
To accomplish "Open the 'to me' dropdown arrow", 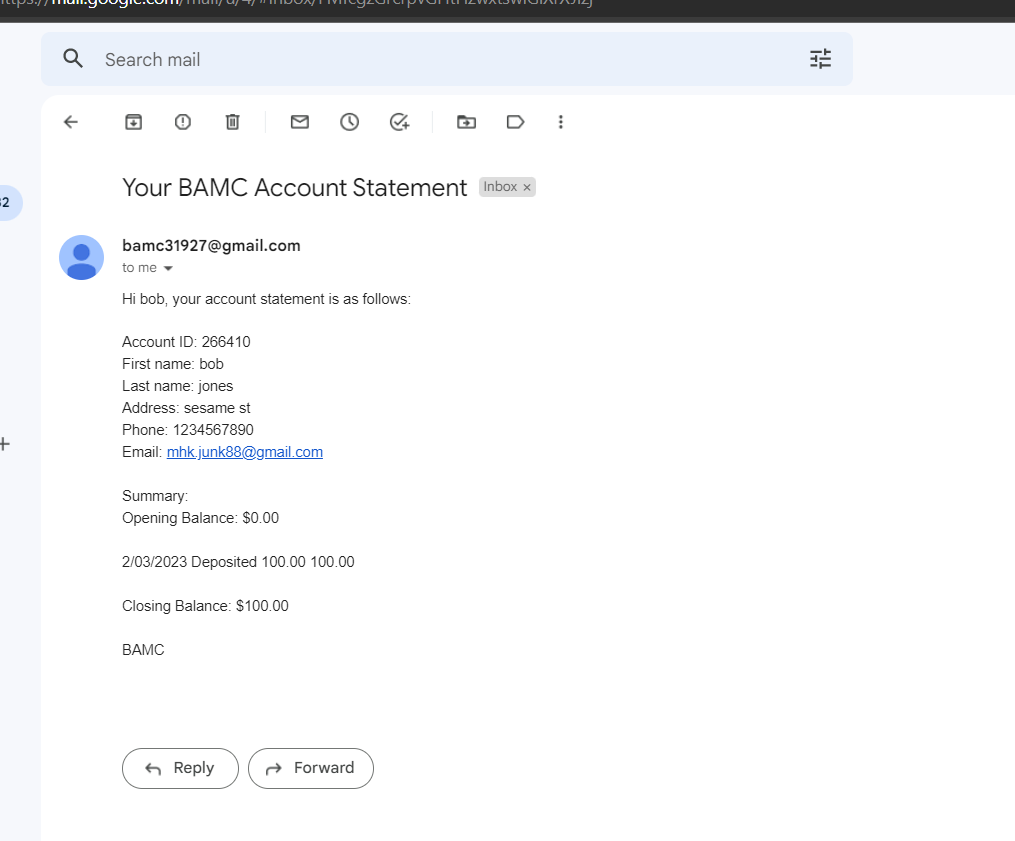I will (170, 267).
